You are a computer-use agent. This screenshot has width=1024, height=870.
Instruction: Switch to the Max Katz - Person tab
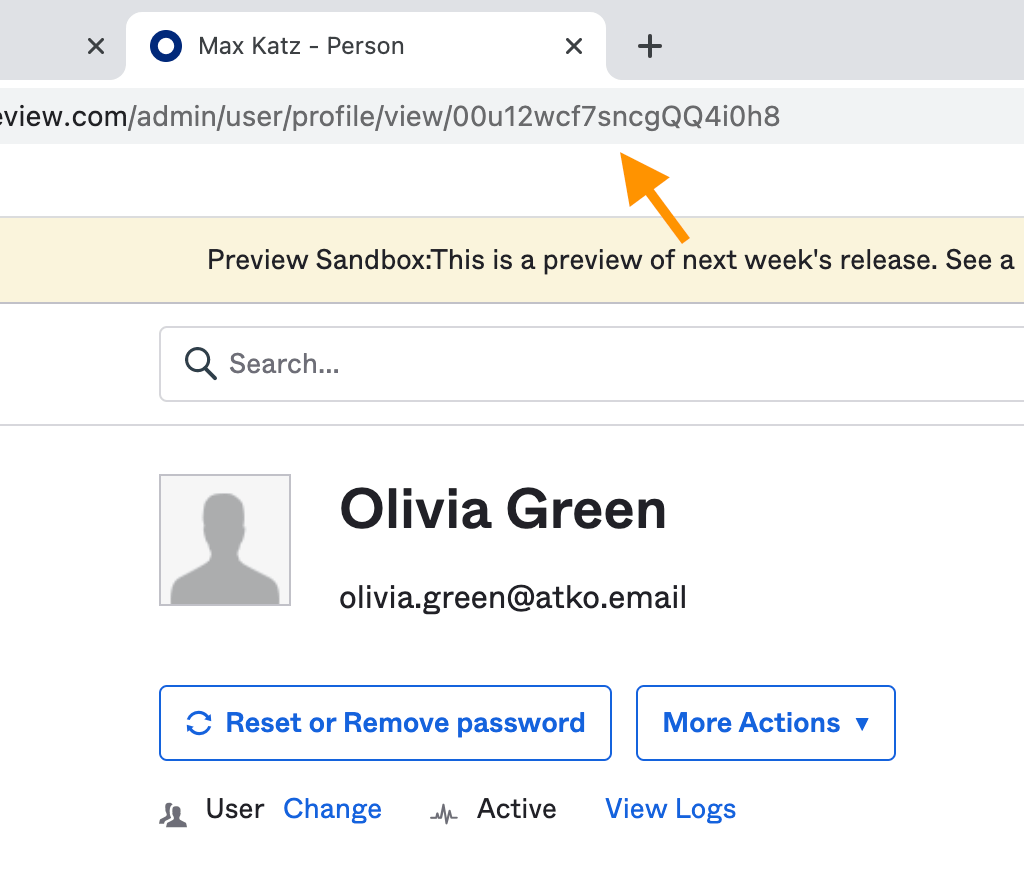point(300,46)
